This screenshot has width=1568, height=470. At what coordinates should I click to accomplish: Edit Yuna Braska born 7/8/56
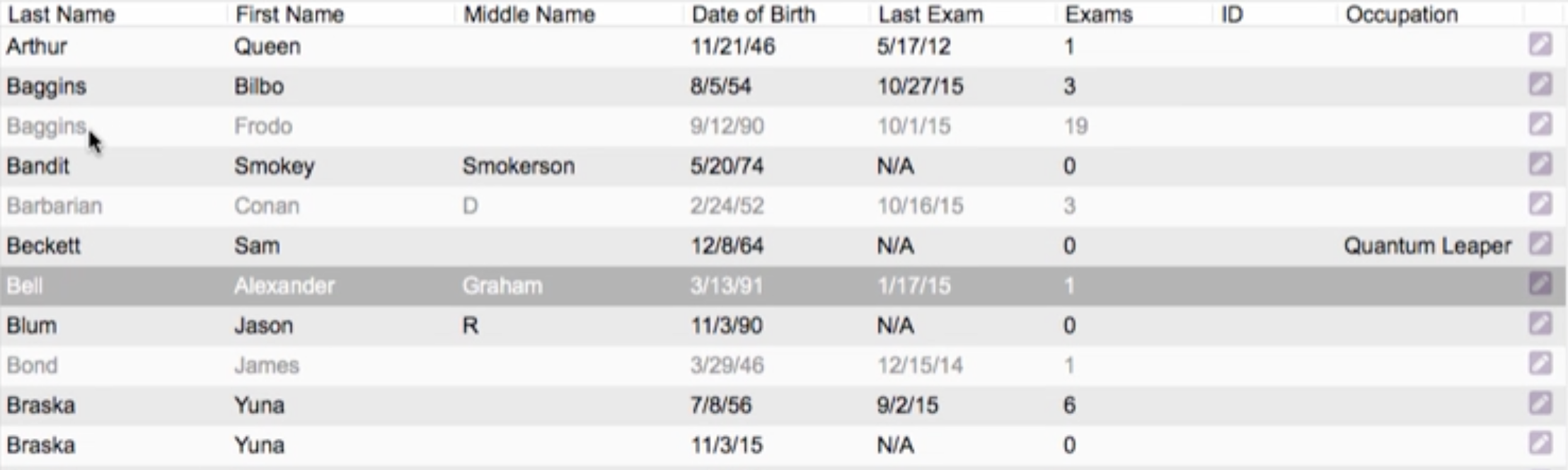pyautogui.click(x=1540, y=403)
